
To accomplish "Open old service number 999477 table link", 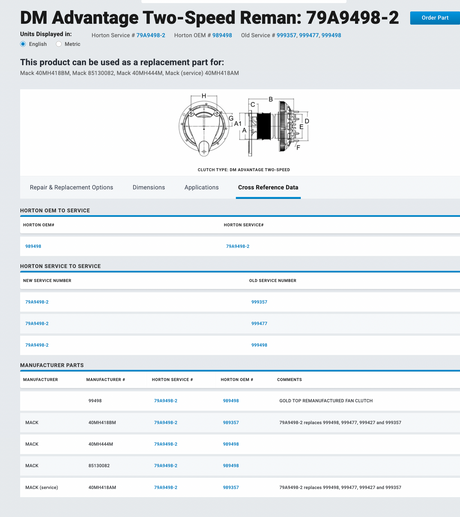I will (259, 323).
